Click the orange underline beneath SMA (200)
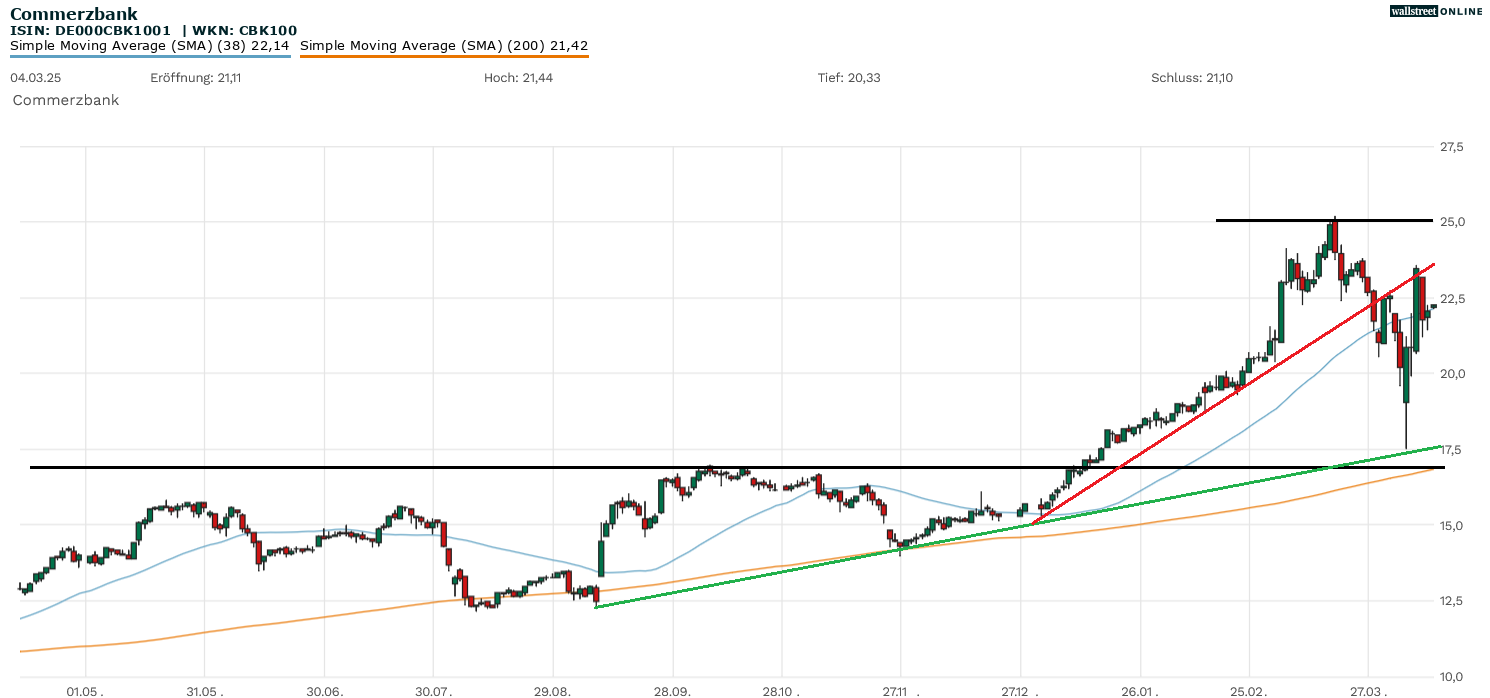 (444, 56)
